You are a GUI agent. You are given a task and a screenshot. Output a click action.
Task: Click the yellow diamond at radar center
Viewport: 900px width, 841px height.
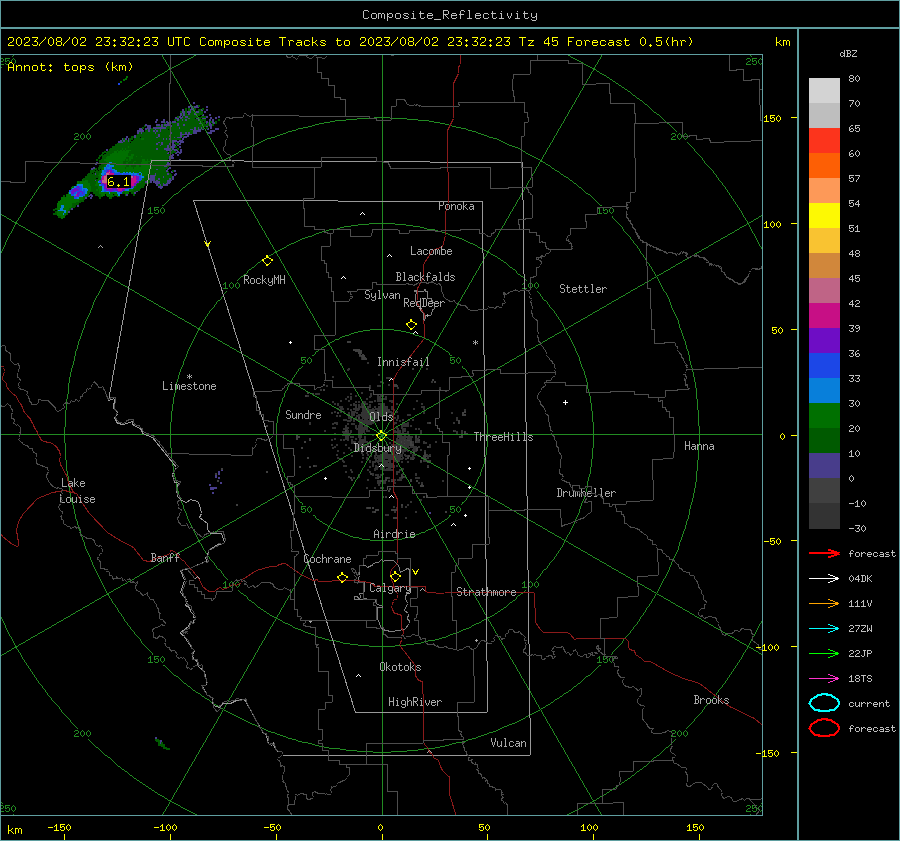[x=382, y=436]
